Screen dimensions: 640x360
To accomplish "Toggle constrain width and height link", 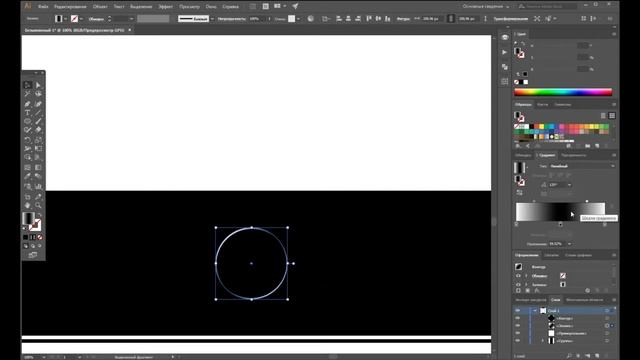I will pyautogui.click(x=451, y=19).
